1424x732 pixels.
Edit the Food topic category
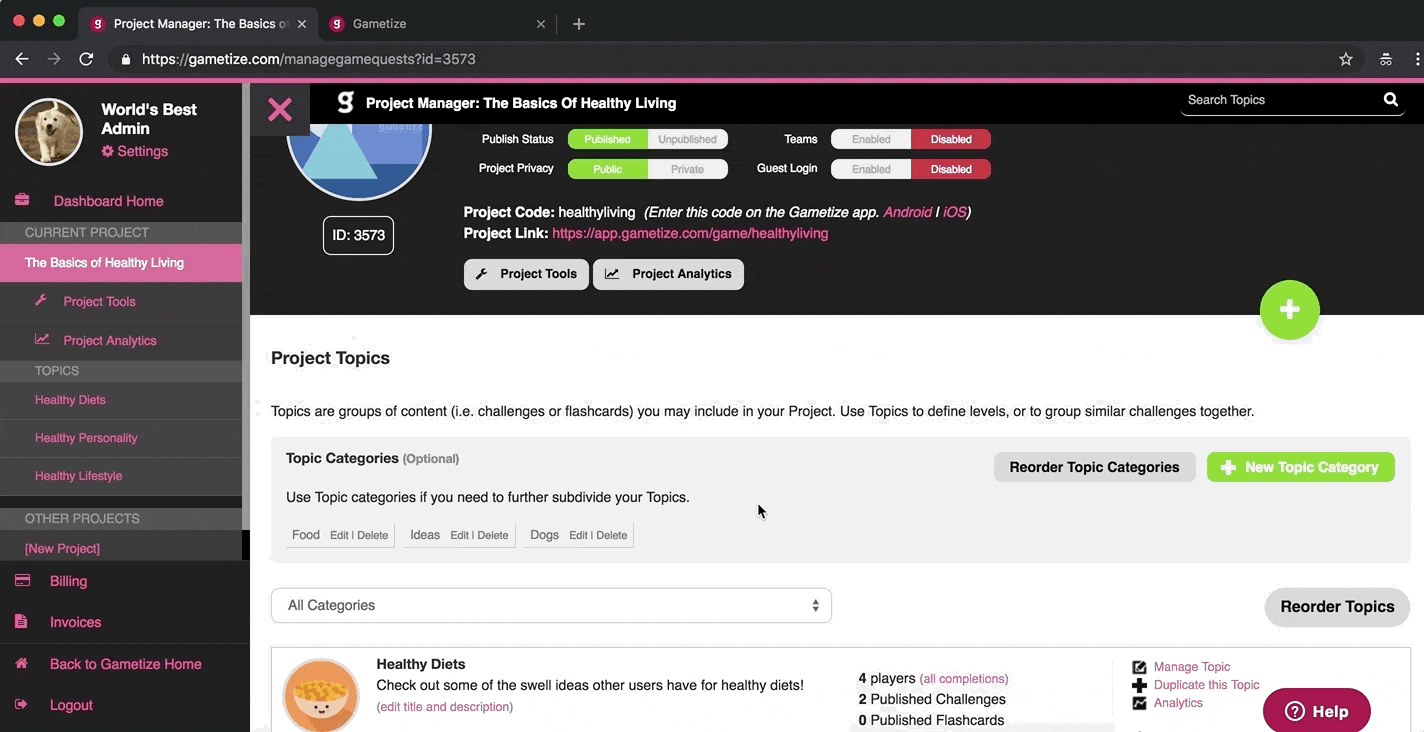click(339, 535)
